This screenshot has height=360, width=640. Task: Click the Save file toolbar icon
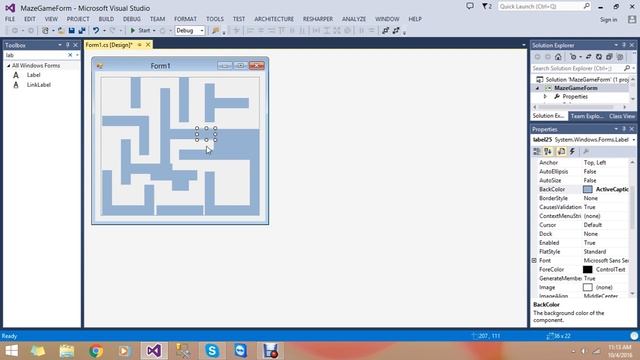coord(71,31)
